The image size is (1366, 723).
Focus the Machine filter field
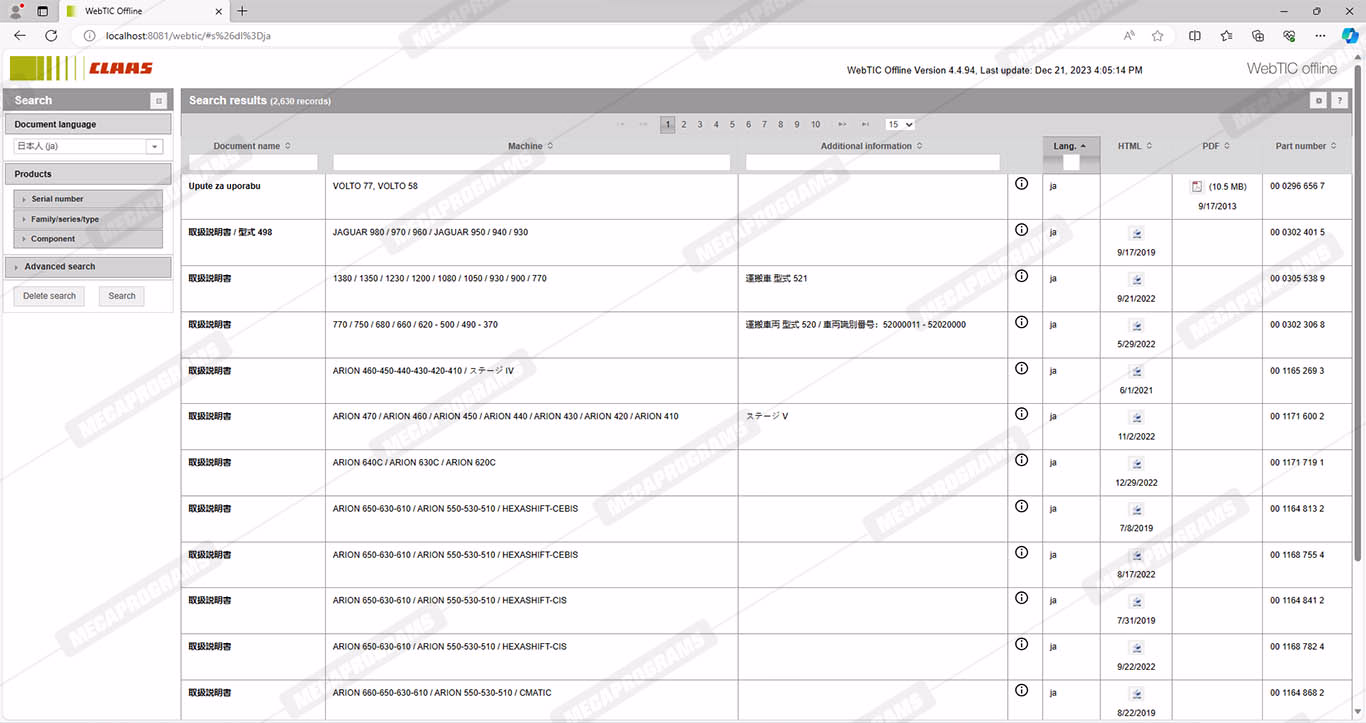click(x=532, y=162)
